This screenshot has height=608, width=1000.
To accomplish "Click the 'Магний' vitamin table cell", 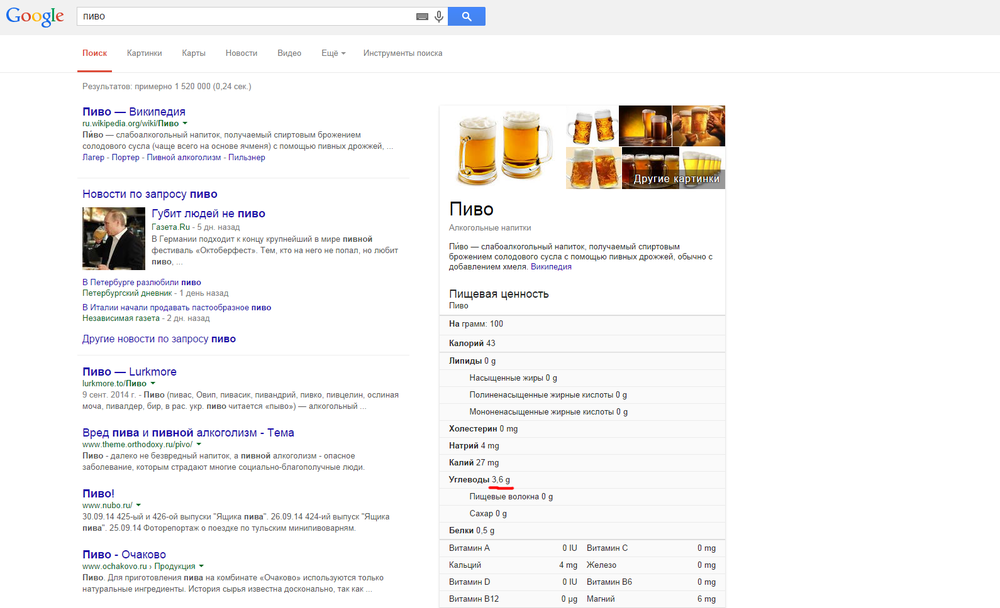I will (601, 599).
